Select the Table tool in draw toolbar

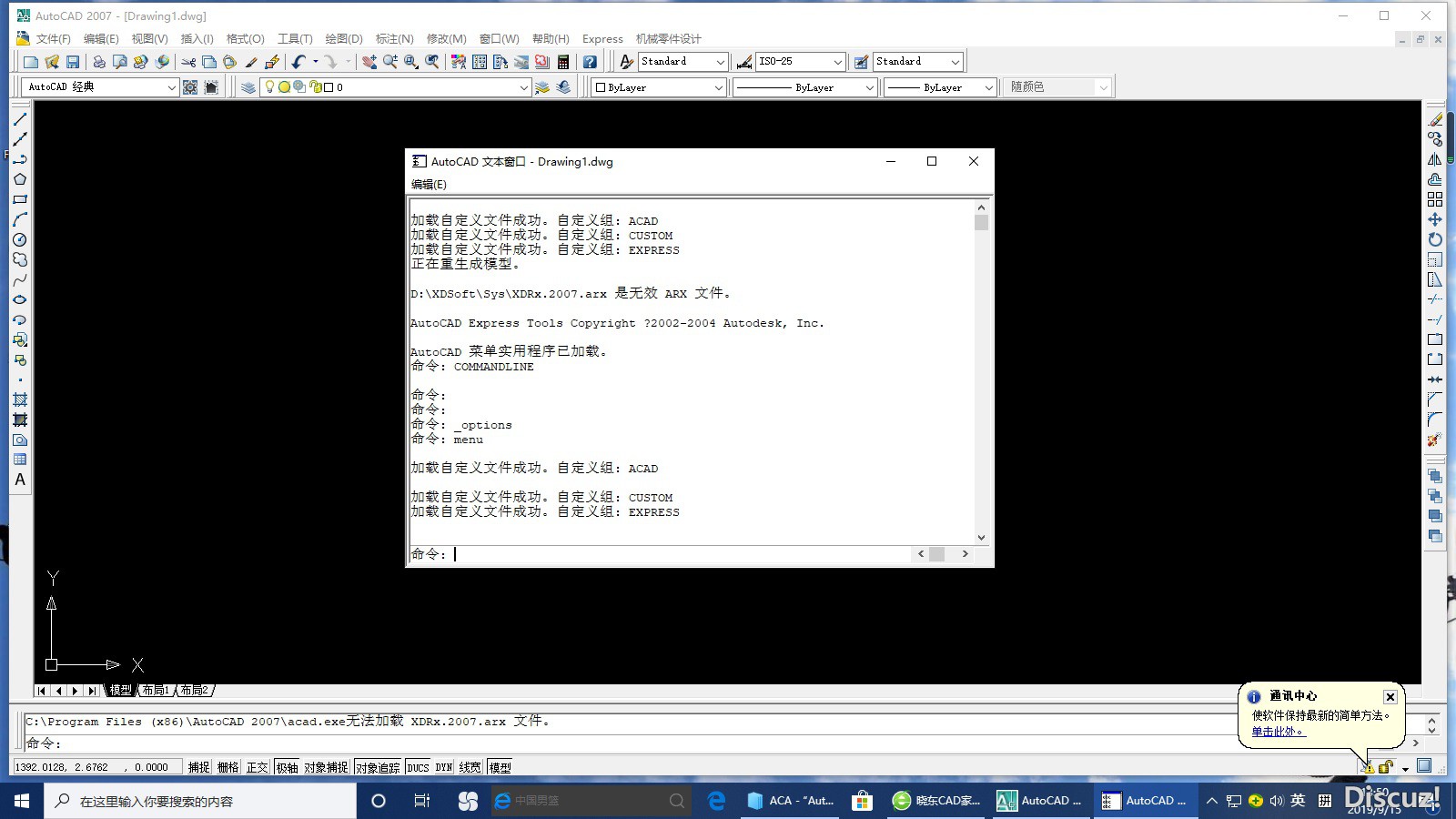point(20,460)
